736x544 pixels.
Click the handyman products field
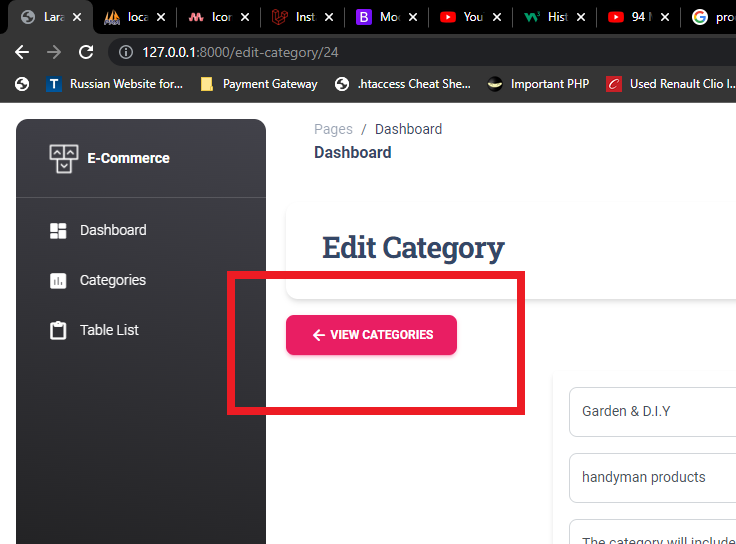[x=652, y=477]
